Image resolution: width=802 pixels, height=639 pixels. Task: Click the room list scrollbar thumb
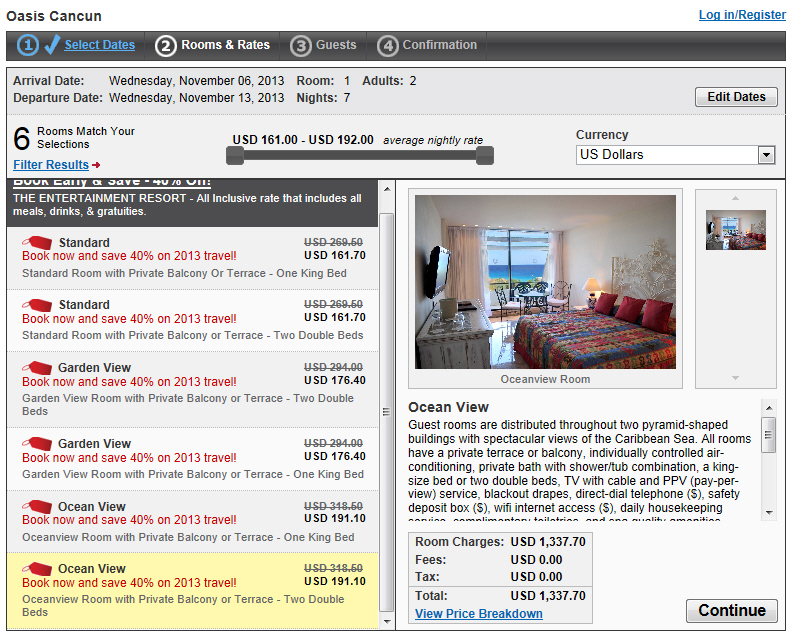[387, 412]
